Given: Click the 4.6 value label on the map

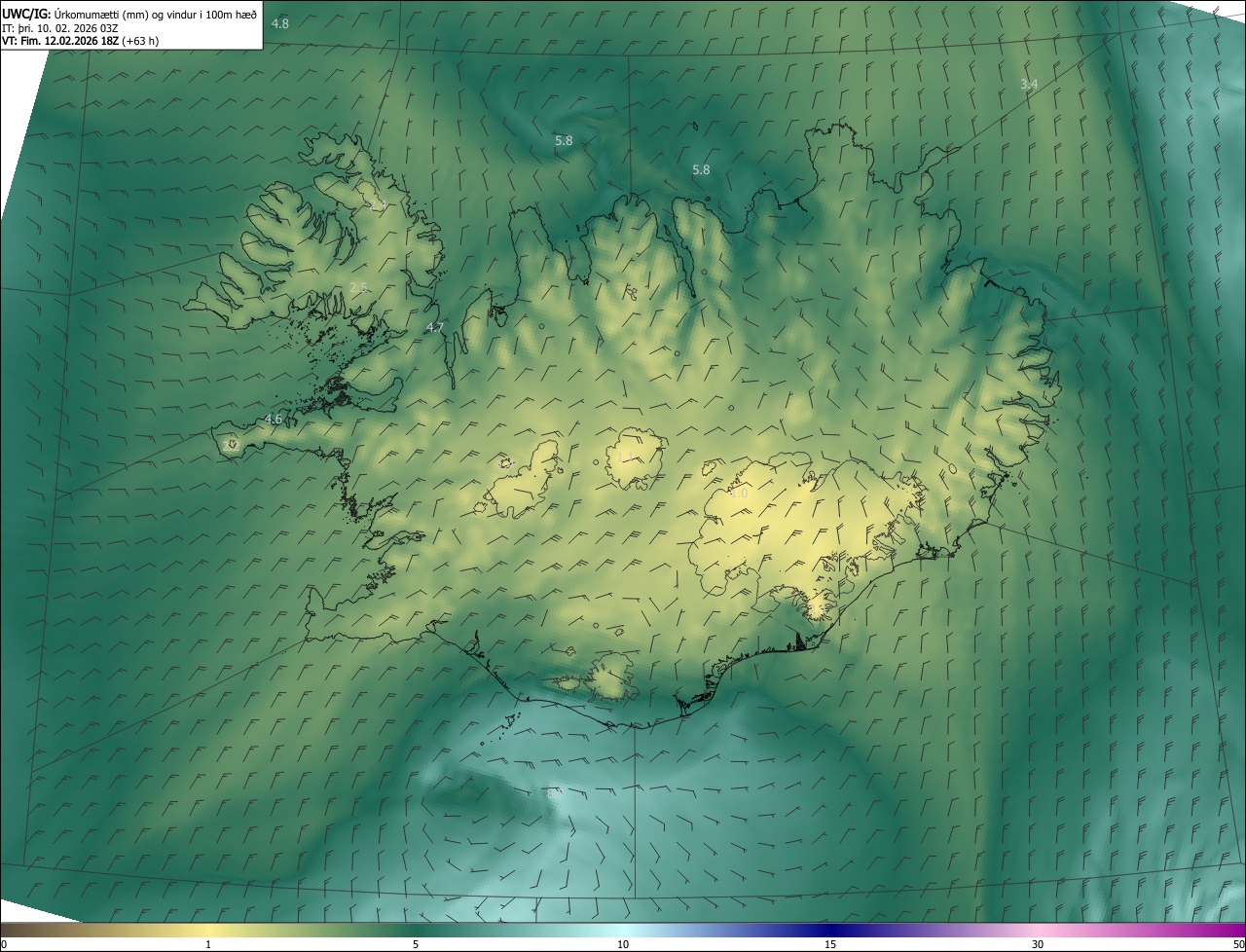Looking at the screenshot, I should coord(274,420).
